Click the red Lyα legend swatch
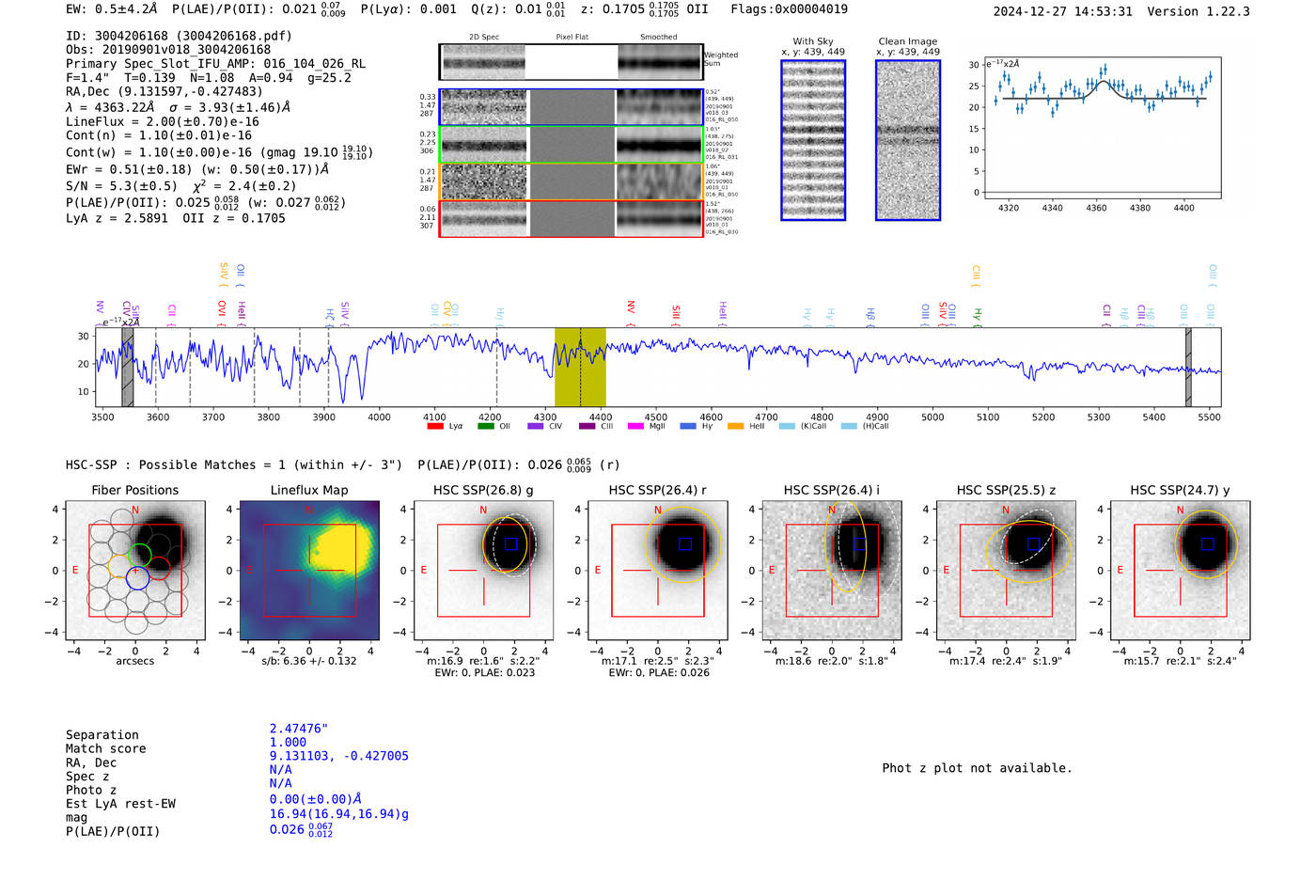 pos(435,426)
